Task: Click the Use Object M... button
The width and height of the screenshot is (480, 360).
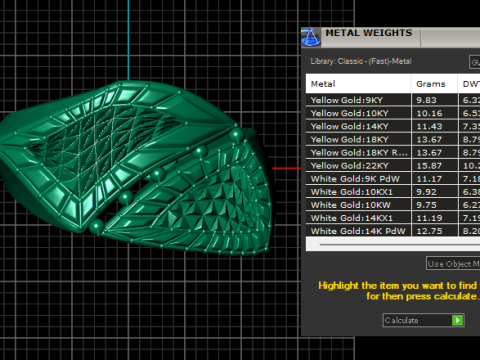Action: pyautogui.click(x=453, y=264)
